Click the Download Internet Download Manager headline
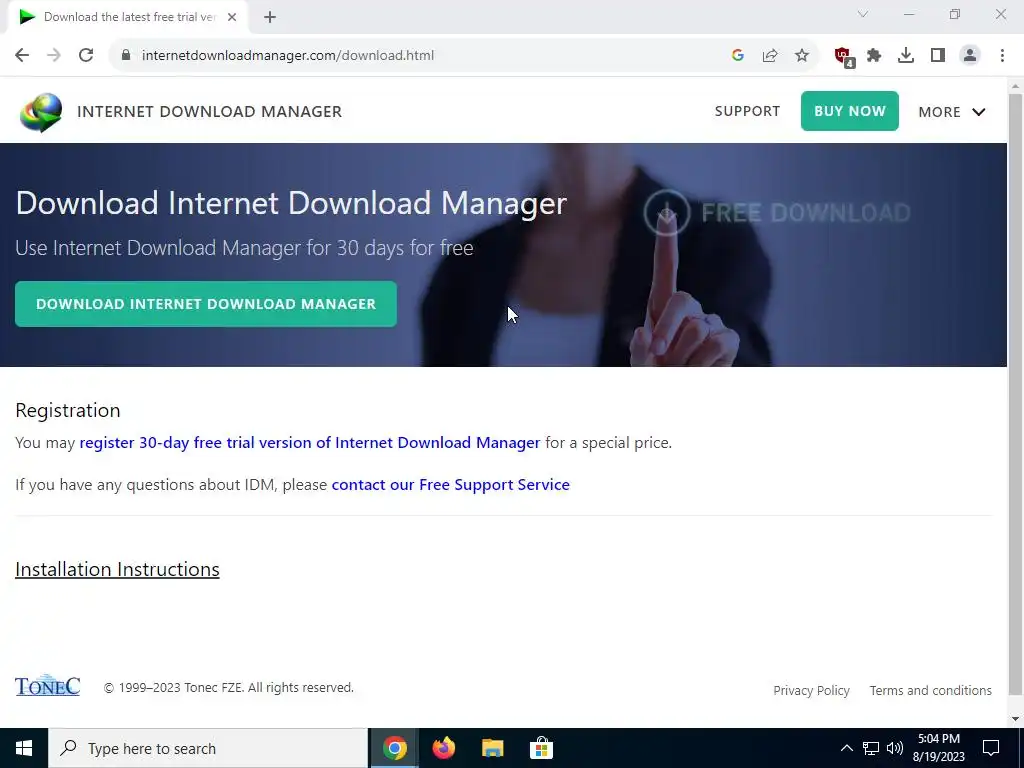 coord(291,203)
